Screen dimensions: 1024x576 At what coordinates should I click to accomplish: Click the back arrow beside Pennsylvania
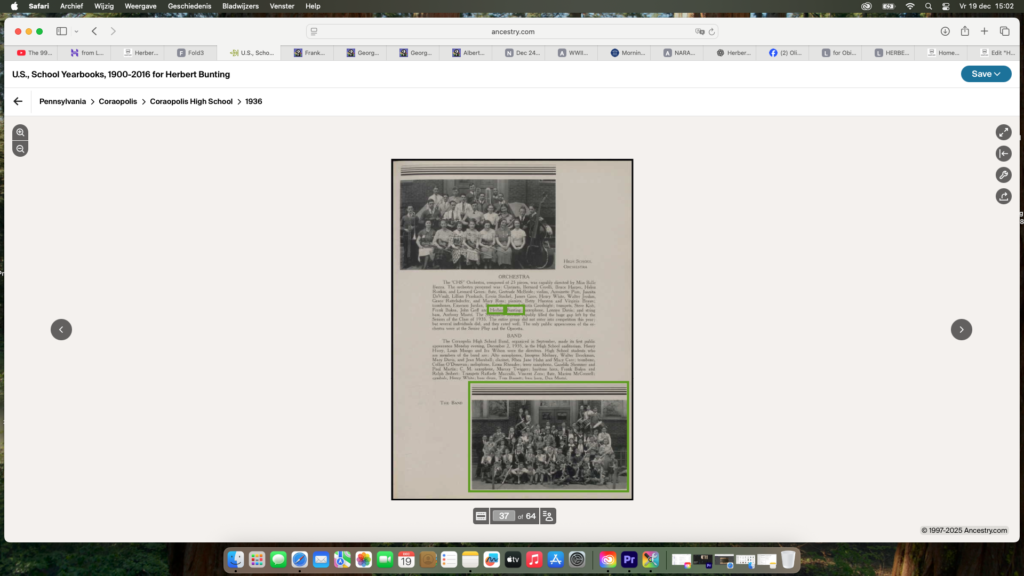18,101
